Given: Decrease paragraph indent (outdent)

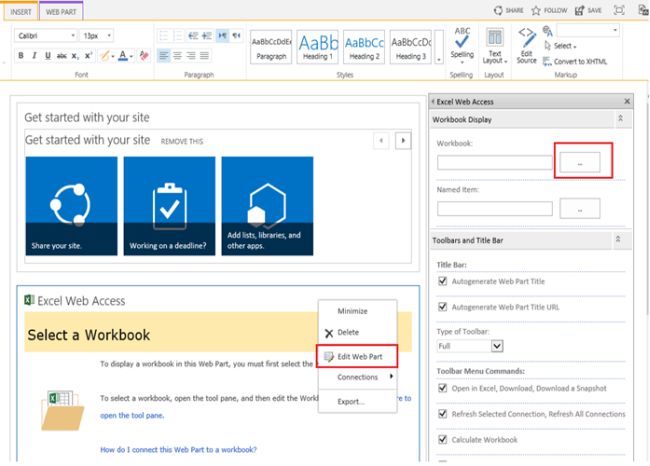Looking at the screenshot, I should click(193, 36).
